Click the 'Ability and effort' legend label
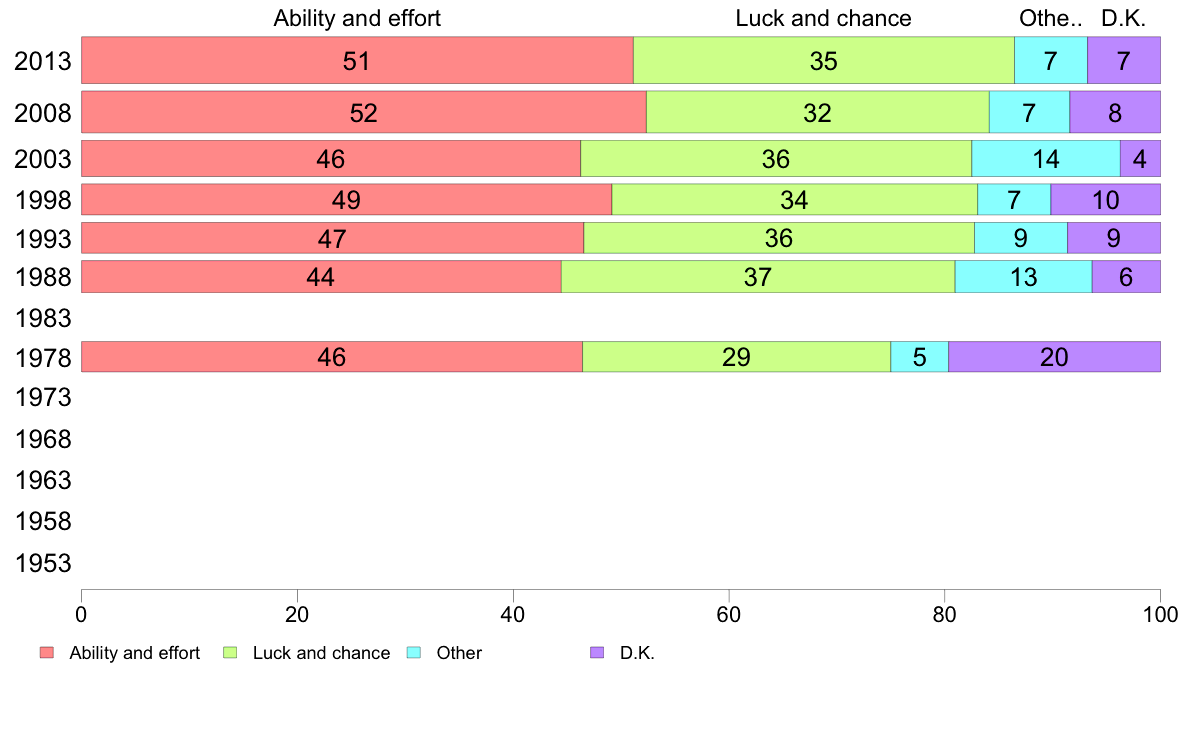1188x736 pixels. 134,653
